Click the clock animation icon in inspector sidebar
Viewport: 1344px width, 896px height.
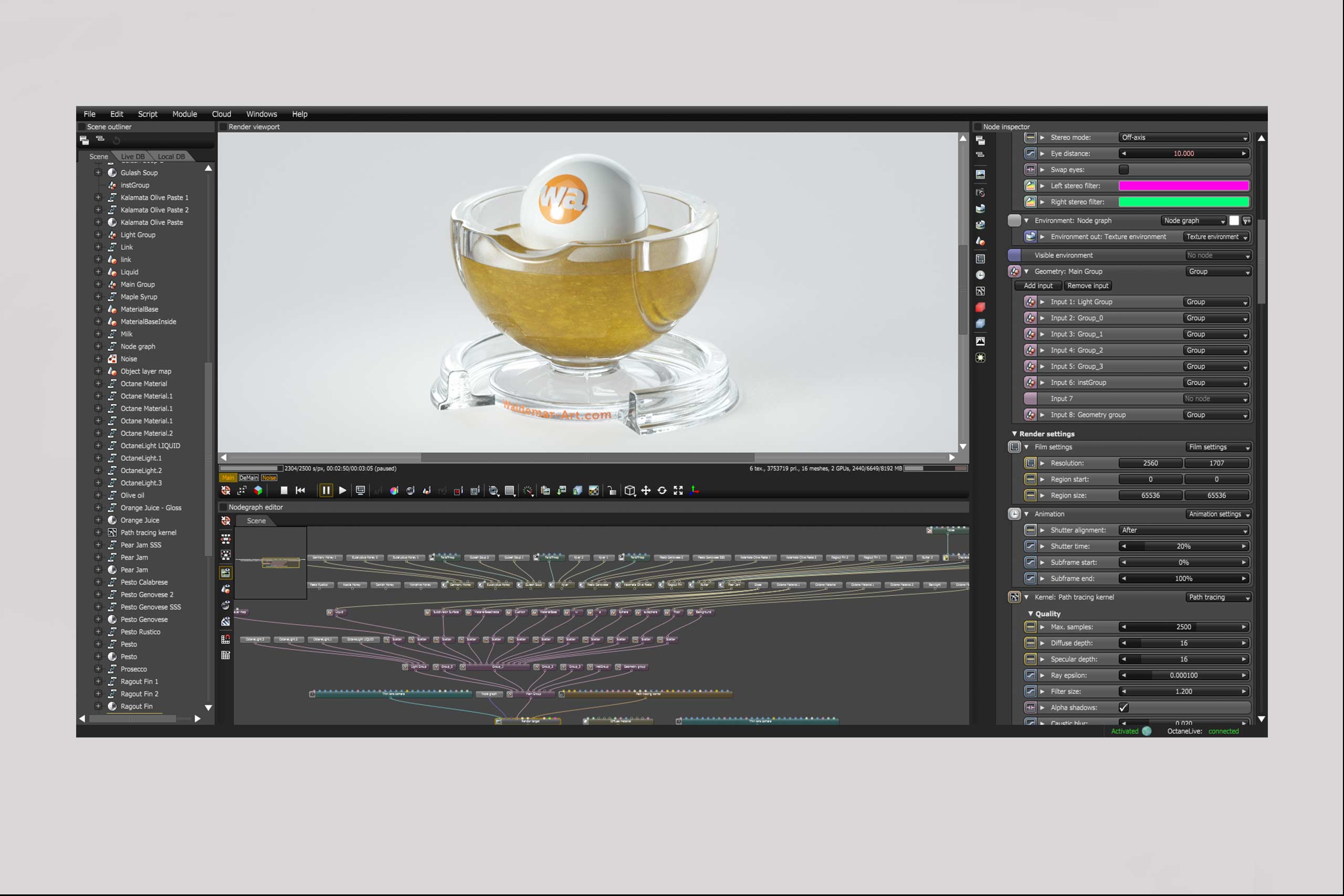point(980,275)
